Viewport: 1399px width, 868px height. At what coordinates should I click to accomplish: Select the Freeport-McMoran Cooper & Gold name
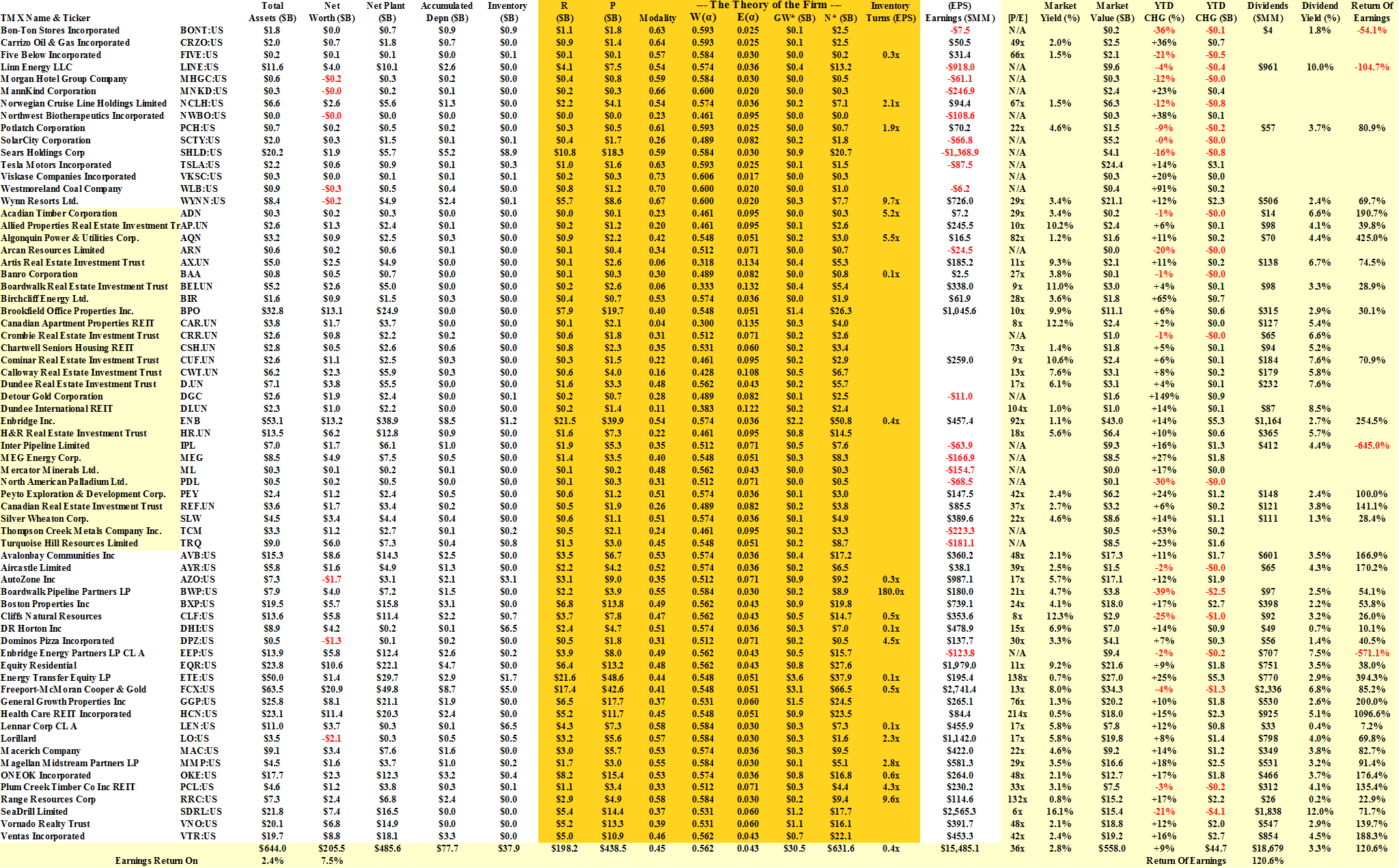(x=73, y=690)
